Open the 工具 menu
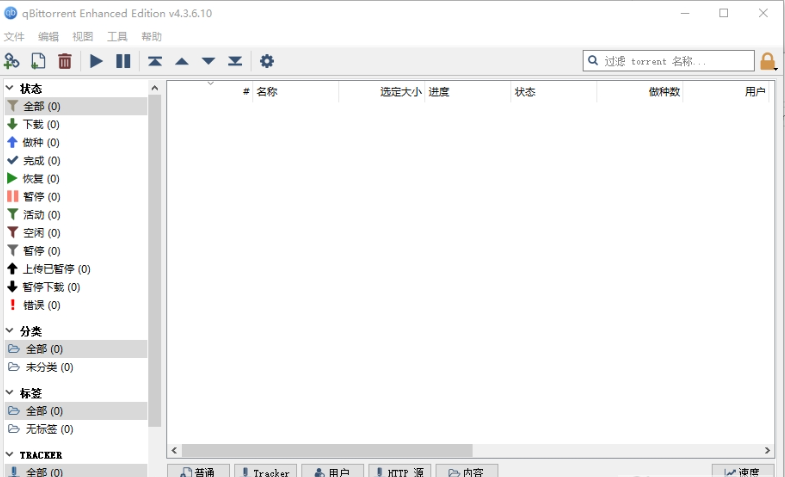 117,37
